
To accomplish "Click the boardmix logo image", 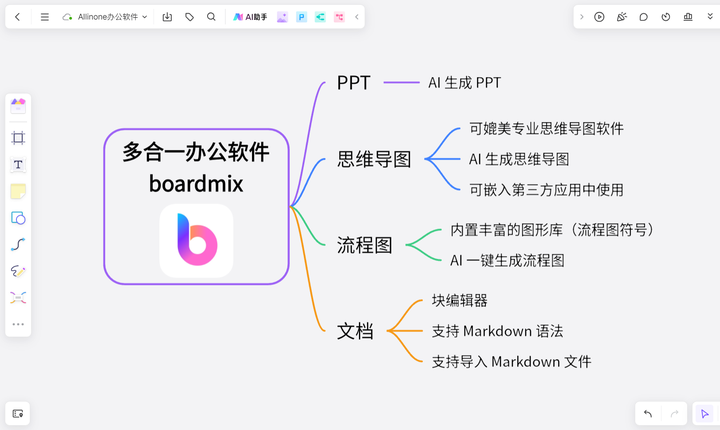I will [x=197, y=241].
